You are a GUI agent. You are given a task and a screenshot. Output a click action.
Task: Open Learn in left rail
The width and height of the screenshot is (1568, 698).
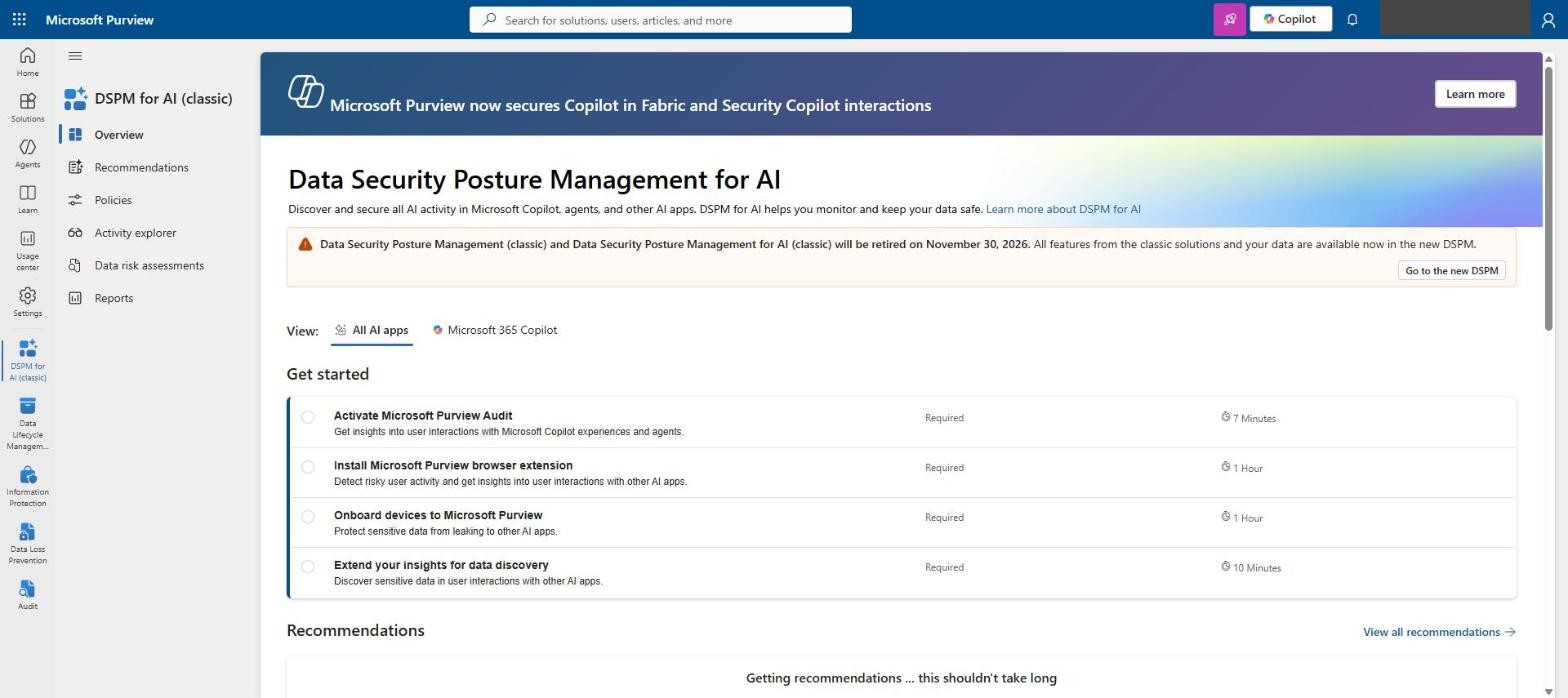coord(27,199)
